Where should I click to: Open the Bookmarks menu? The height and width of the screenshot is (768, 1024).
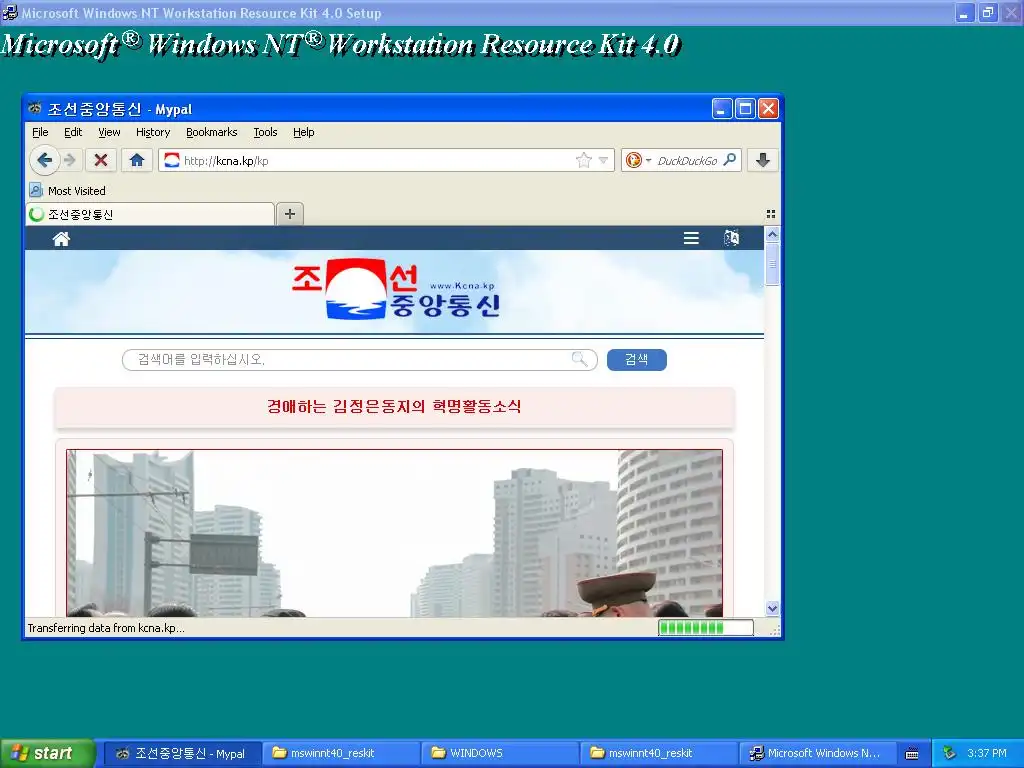click(x=212, y=132)
